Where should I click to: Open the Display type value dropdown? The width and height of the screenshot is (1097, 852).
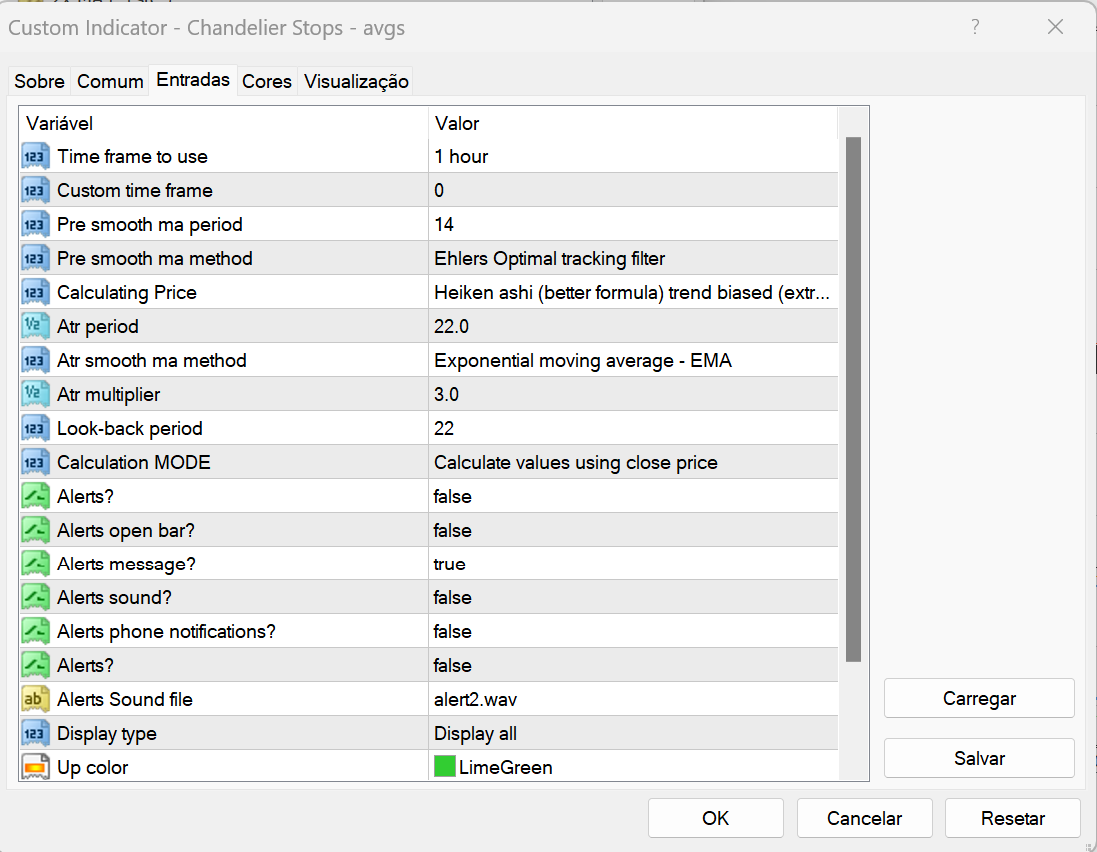click(x=632, y=734)
